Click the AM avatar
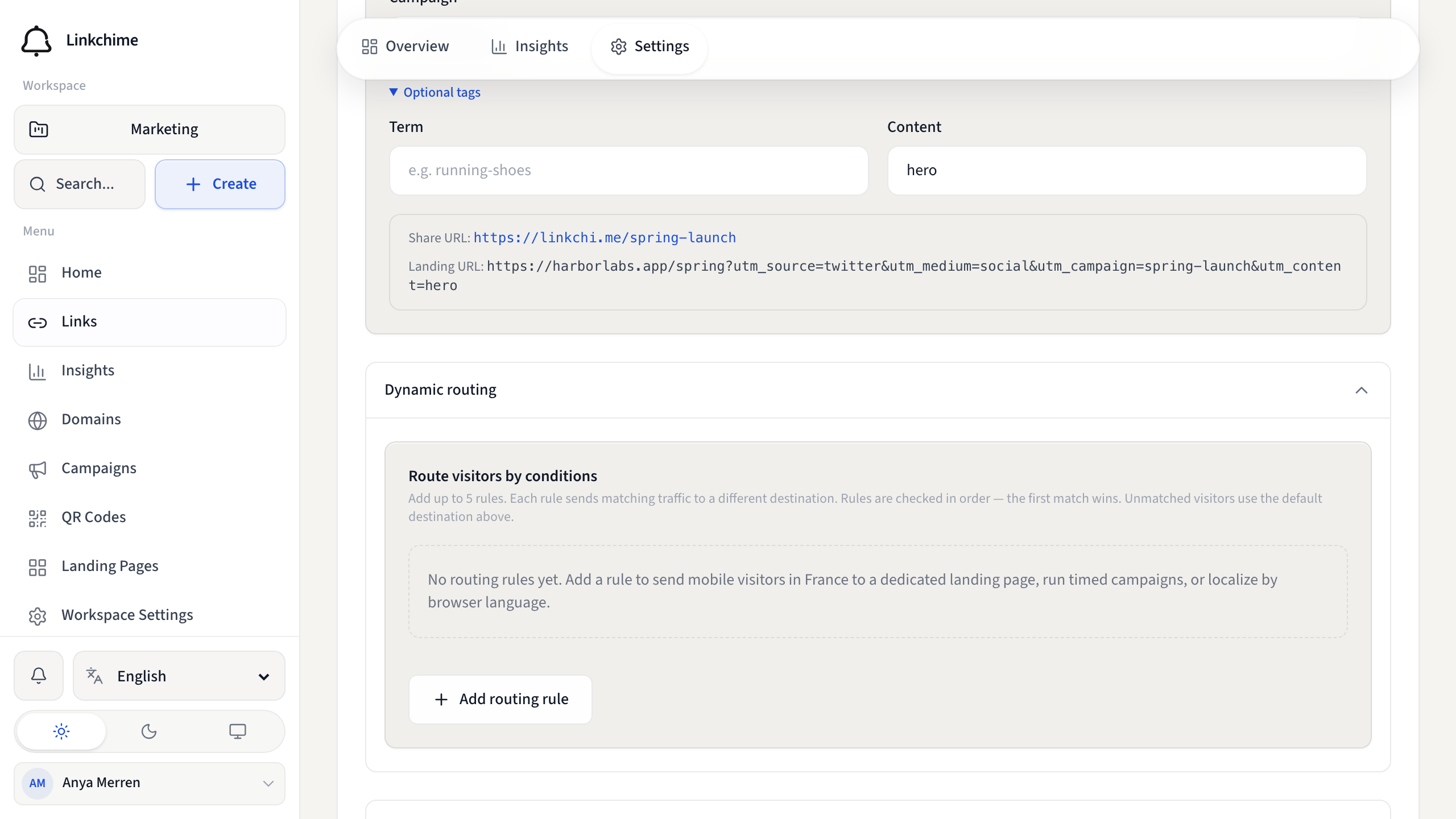 coord(38,783)
